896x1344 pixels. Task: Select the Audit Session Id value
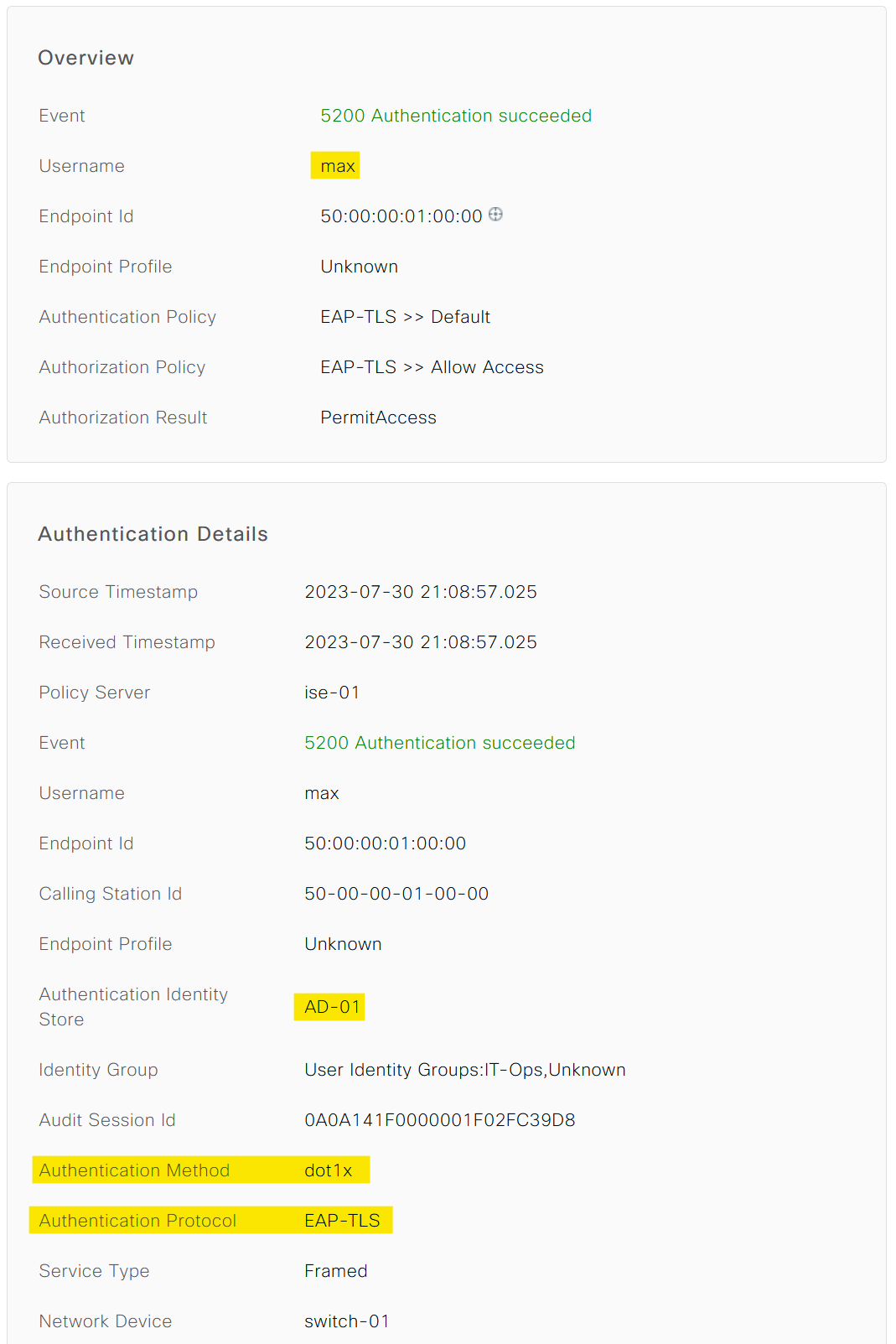tap(439, 1120)
